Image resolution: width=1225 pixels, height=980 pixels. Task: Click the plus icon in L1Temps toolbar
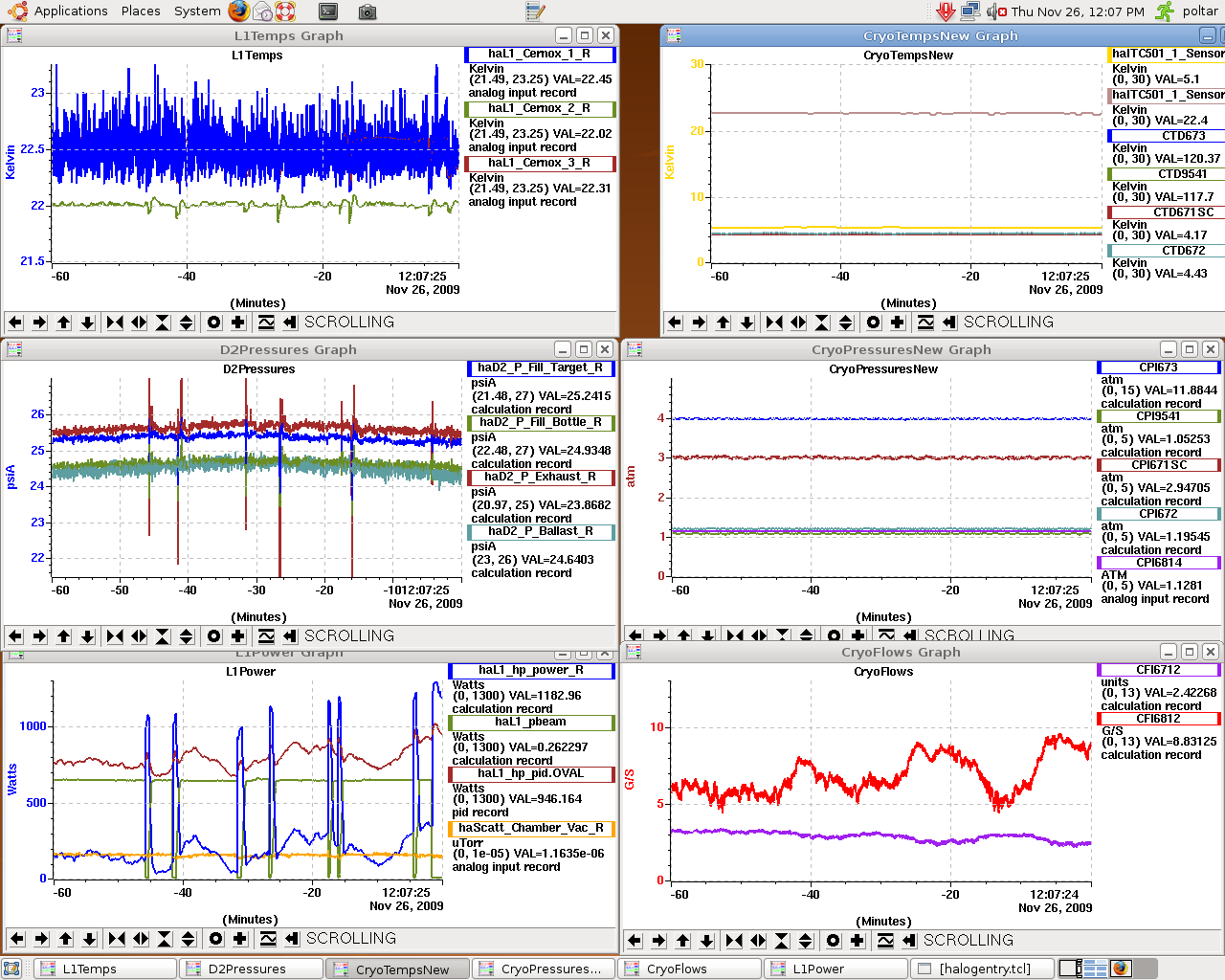click(238, 323)
